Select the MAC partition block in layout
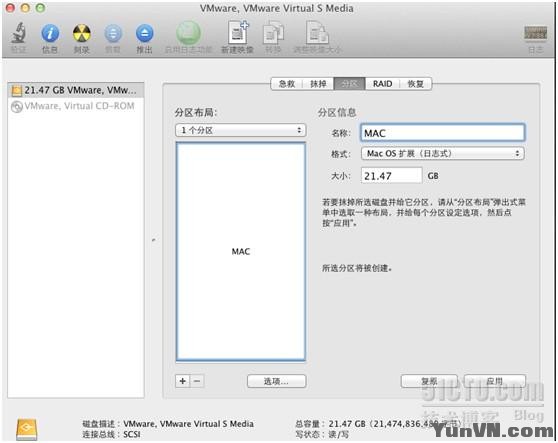Viewport: 558px width, 443px height. (241, 252)
